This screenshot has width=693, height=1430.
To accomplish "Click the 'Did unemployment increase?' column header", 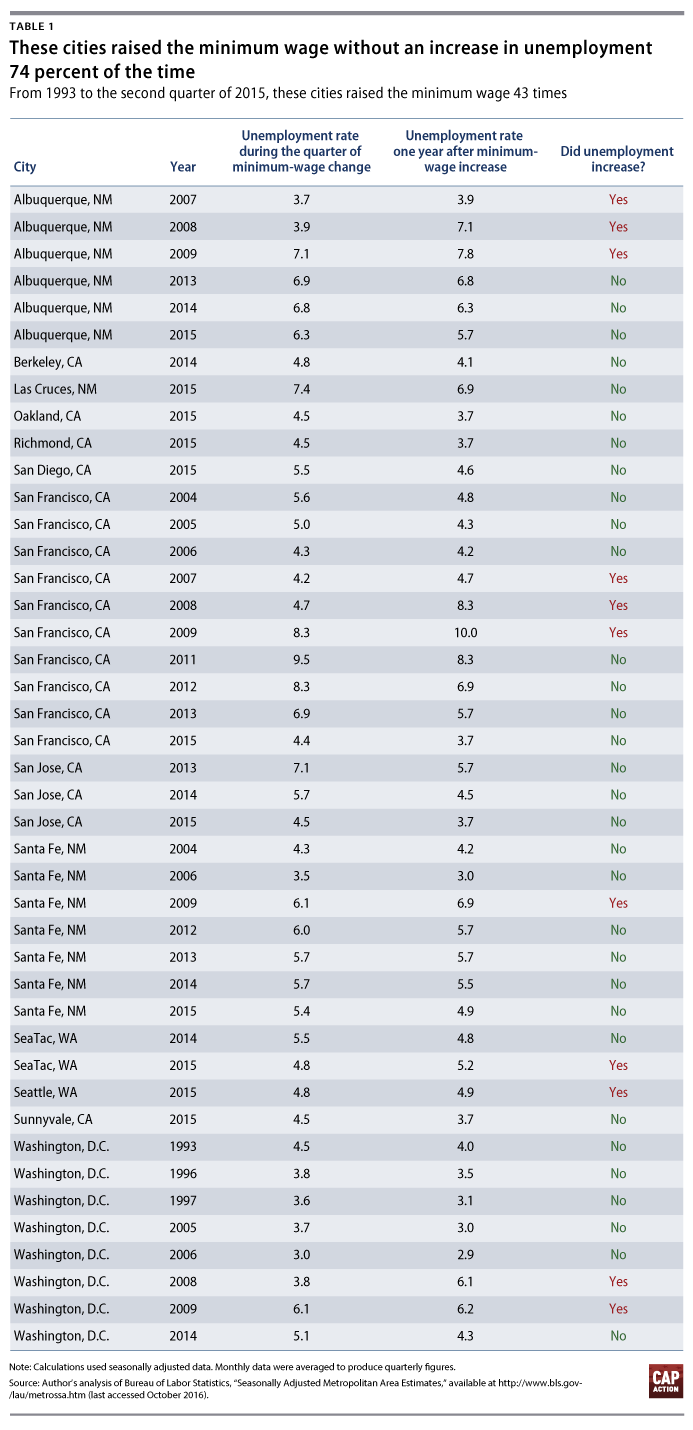I will (617, 159).
